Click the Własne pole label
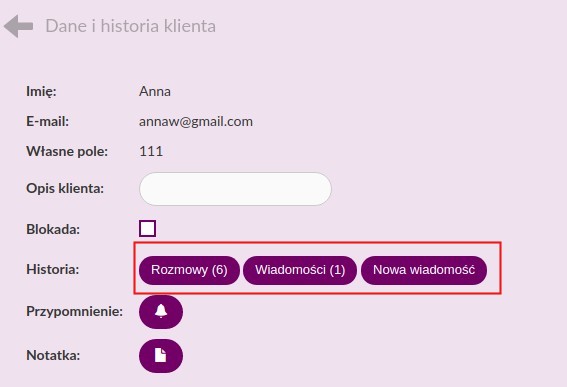The height and width of the screenshot is (387, 567). [x=67, y=152]
